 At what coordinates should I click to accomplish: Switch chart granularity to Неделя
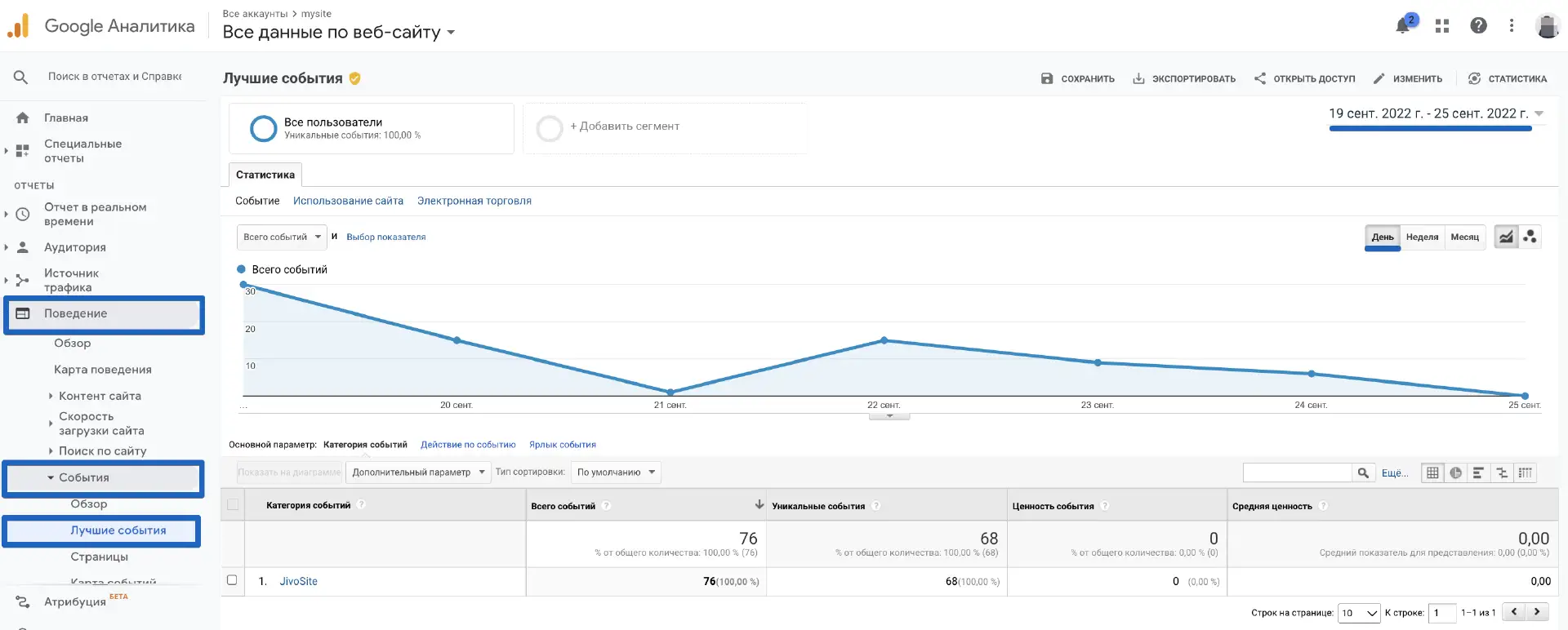click(x=1422, y=237)
